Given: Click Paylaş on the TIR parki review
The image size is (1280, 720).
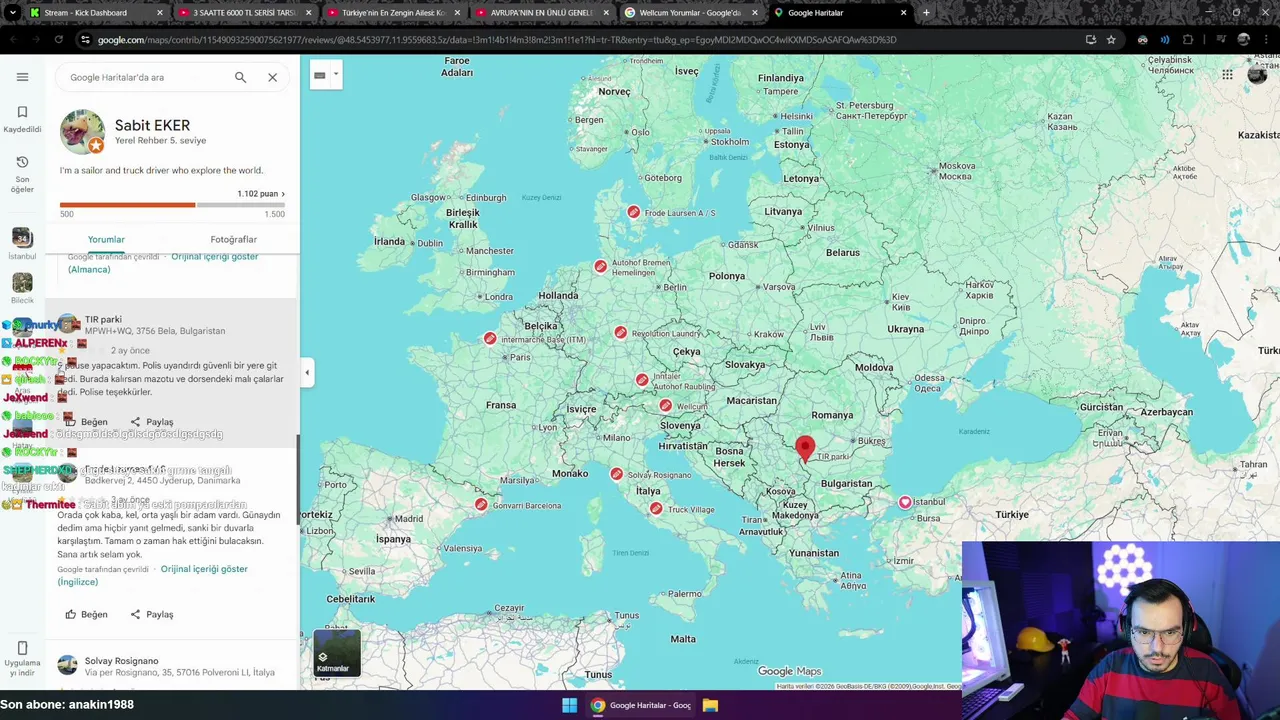Looking at the screenshot, I should coord(152,422).
